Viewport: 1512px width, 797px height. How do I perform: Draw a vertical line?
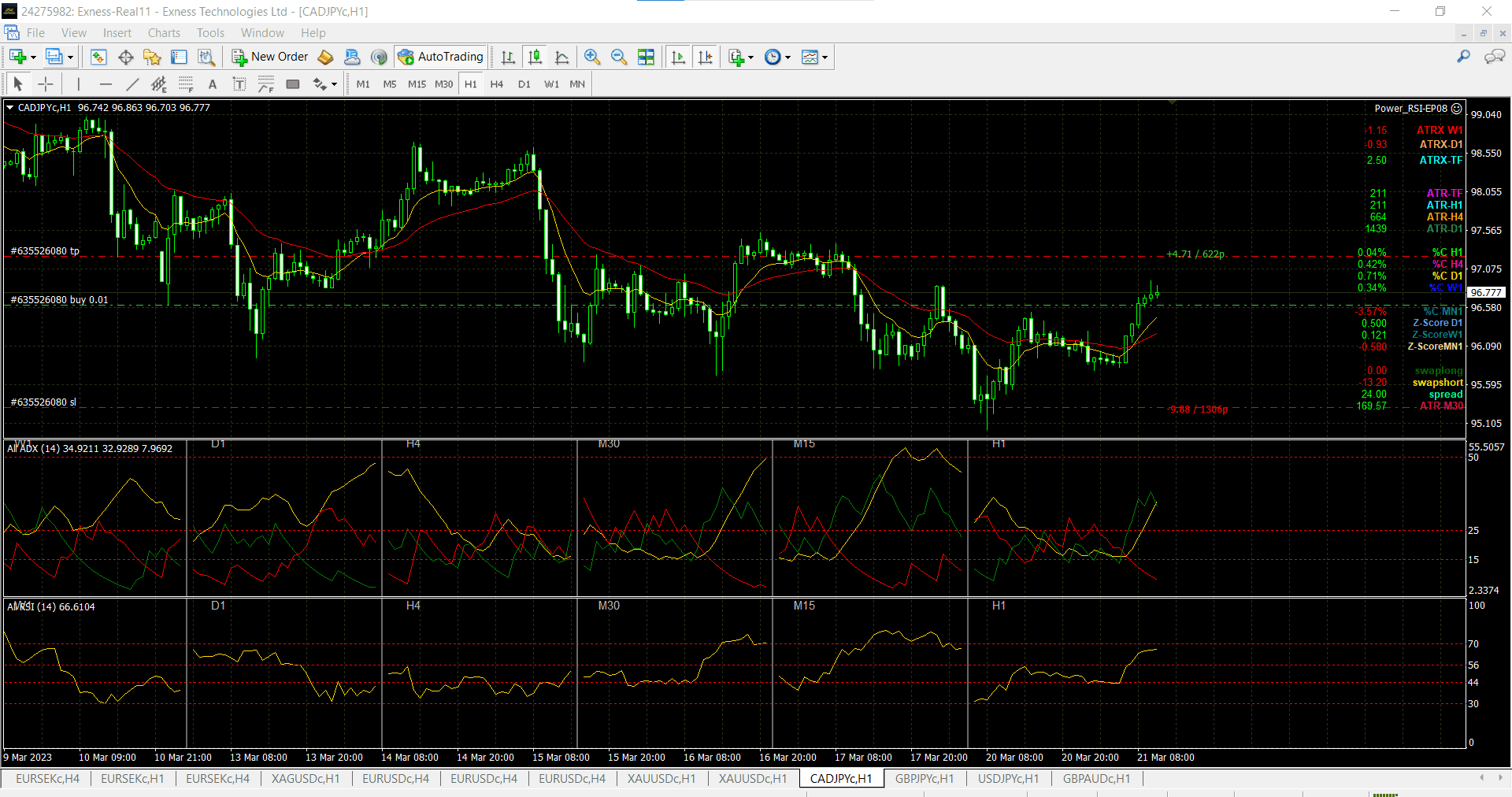[79, 83]
